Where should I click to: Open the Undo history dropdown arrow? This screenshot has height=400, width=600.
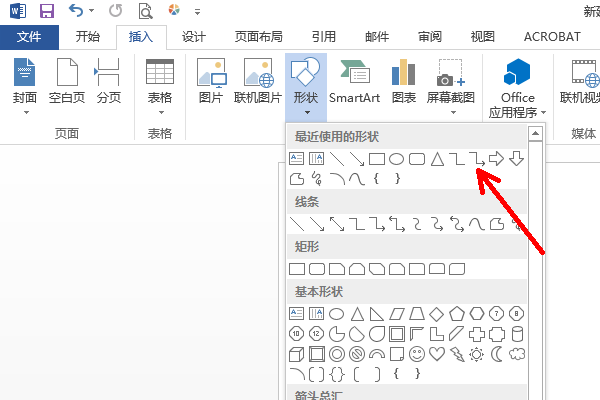(x=91, y=11)
